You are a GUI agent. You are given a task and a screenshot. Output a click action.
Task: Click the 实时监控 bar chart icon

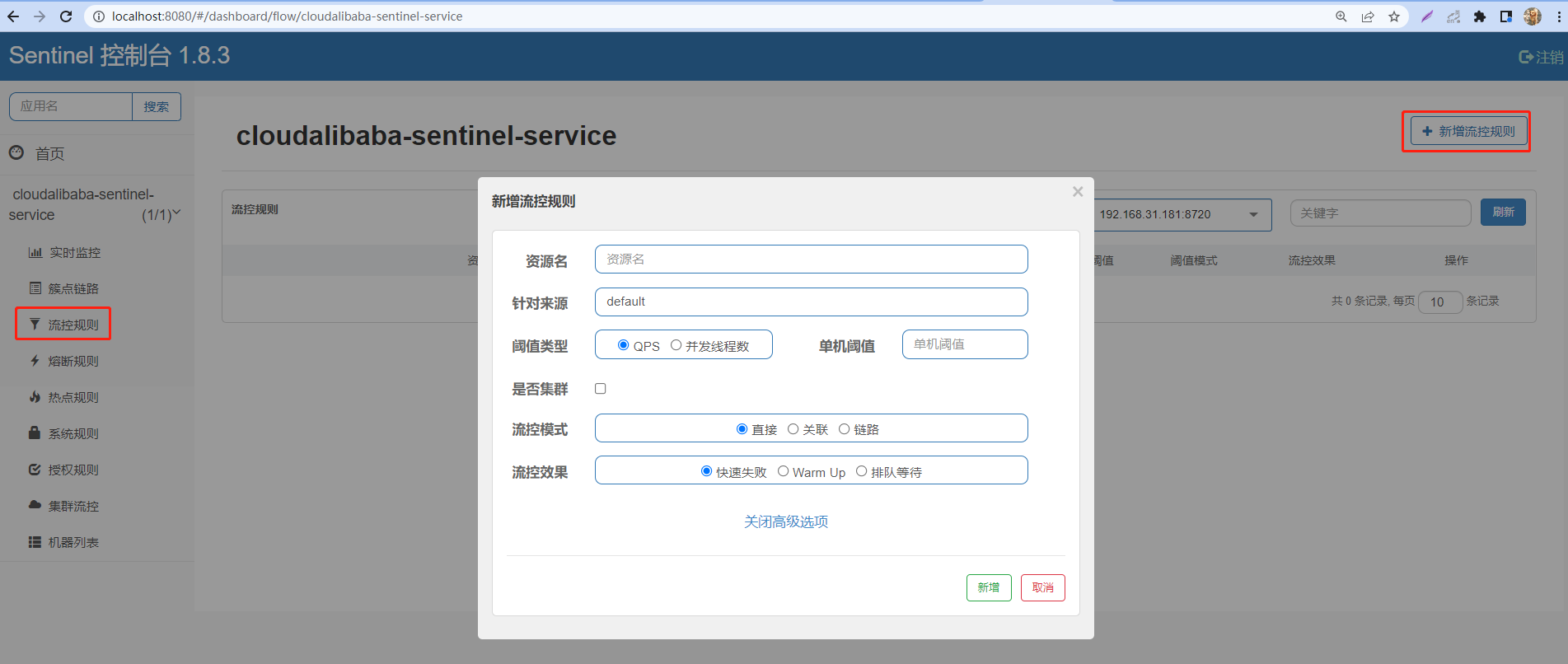[35, 252]
